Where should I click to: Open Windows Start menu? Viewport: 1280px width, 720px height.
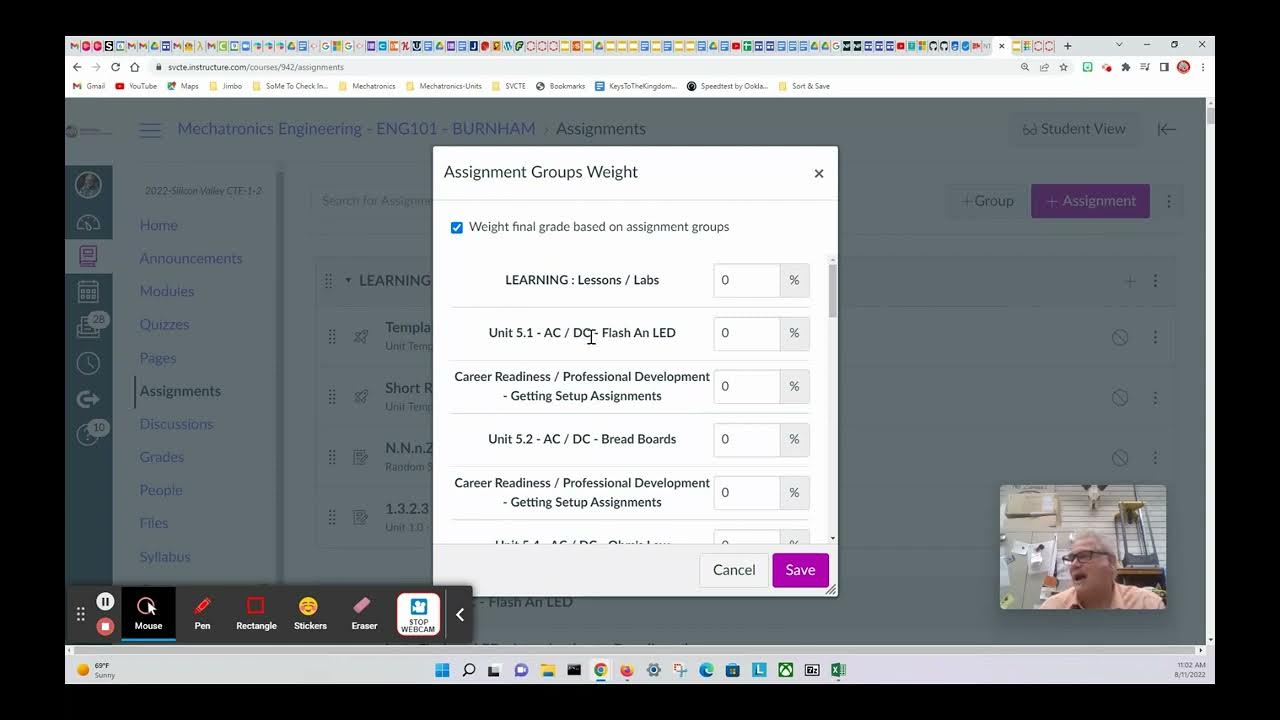(x=442, y=670)
